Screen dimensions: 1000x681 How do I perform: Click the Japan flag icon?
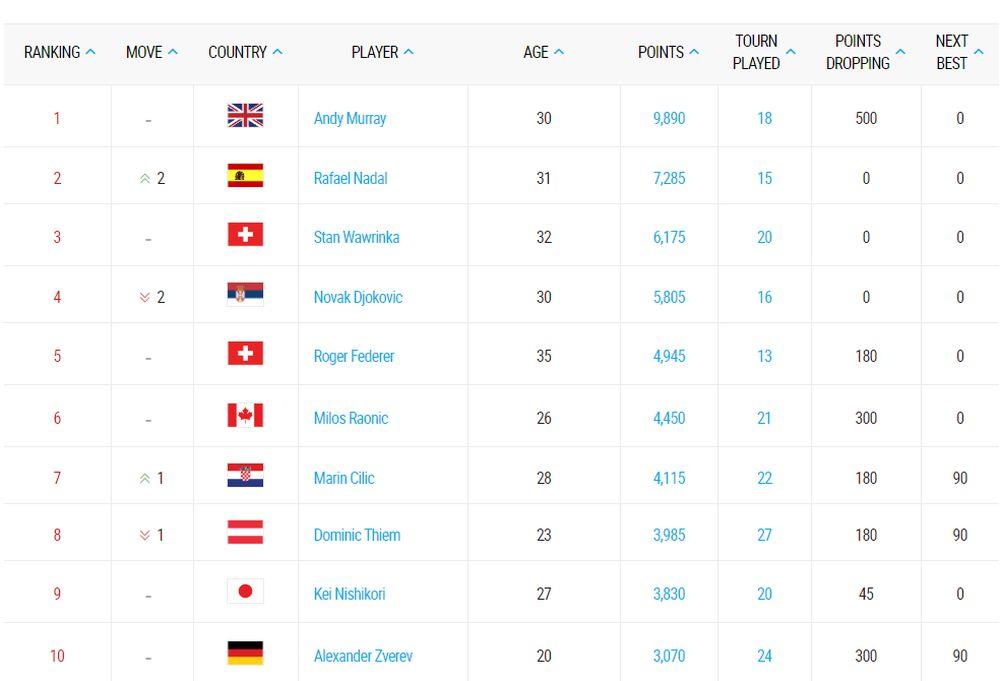point(245,593)
